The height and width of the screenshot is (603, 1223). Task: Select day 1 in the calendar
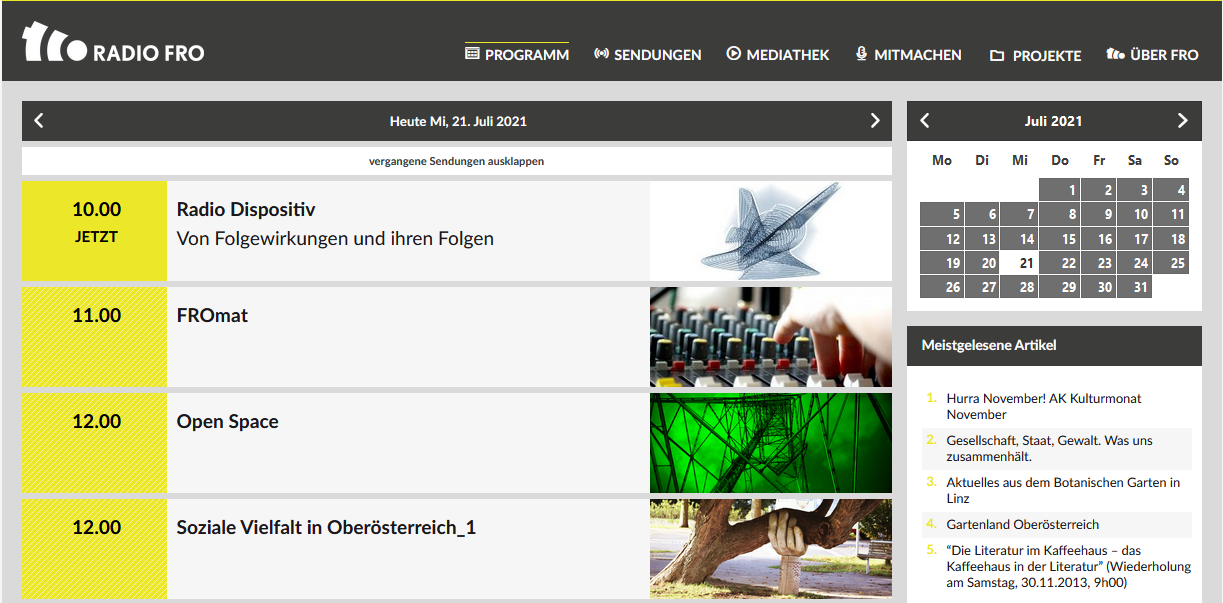(1059, 189)
